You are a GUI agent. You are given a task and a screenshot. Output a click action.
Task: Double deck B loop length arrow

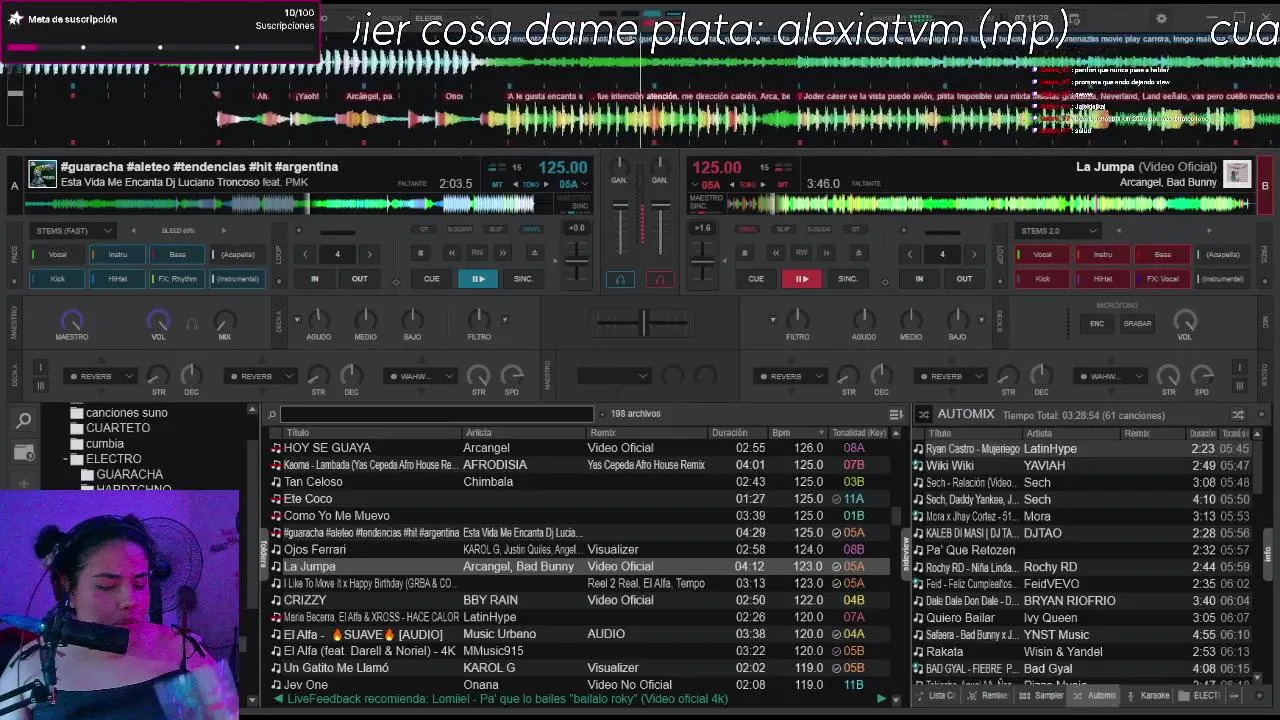tap(973, 254)
